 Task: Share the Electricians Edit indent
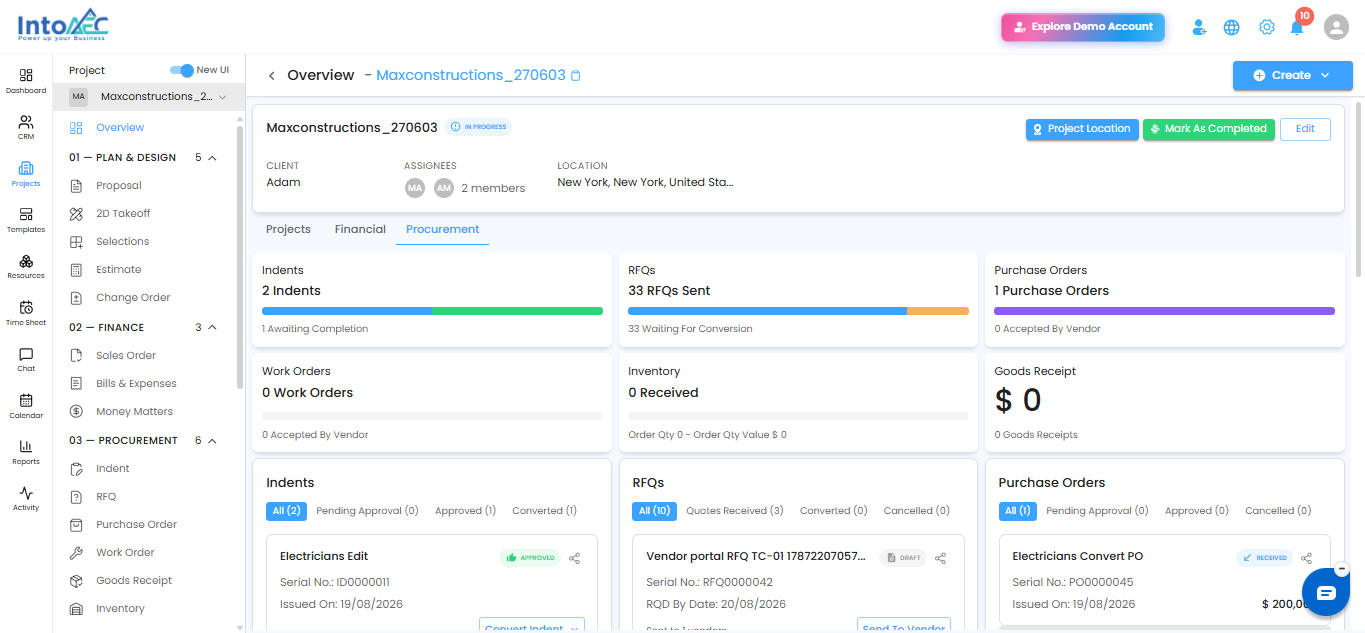[575, 558]
